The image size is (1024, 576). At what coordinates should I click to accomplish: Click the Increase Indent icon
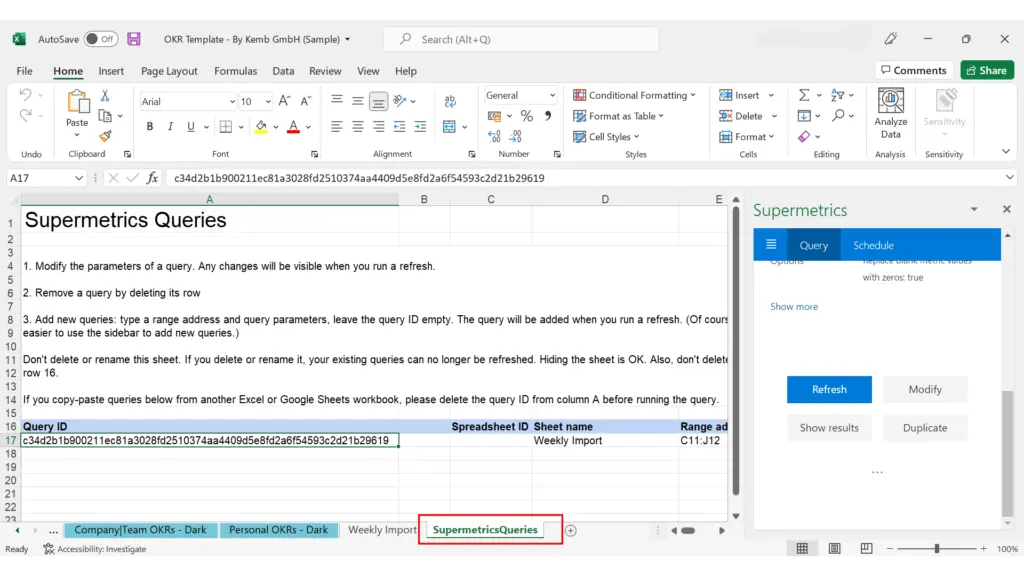coord(420,127)
